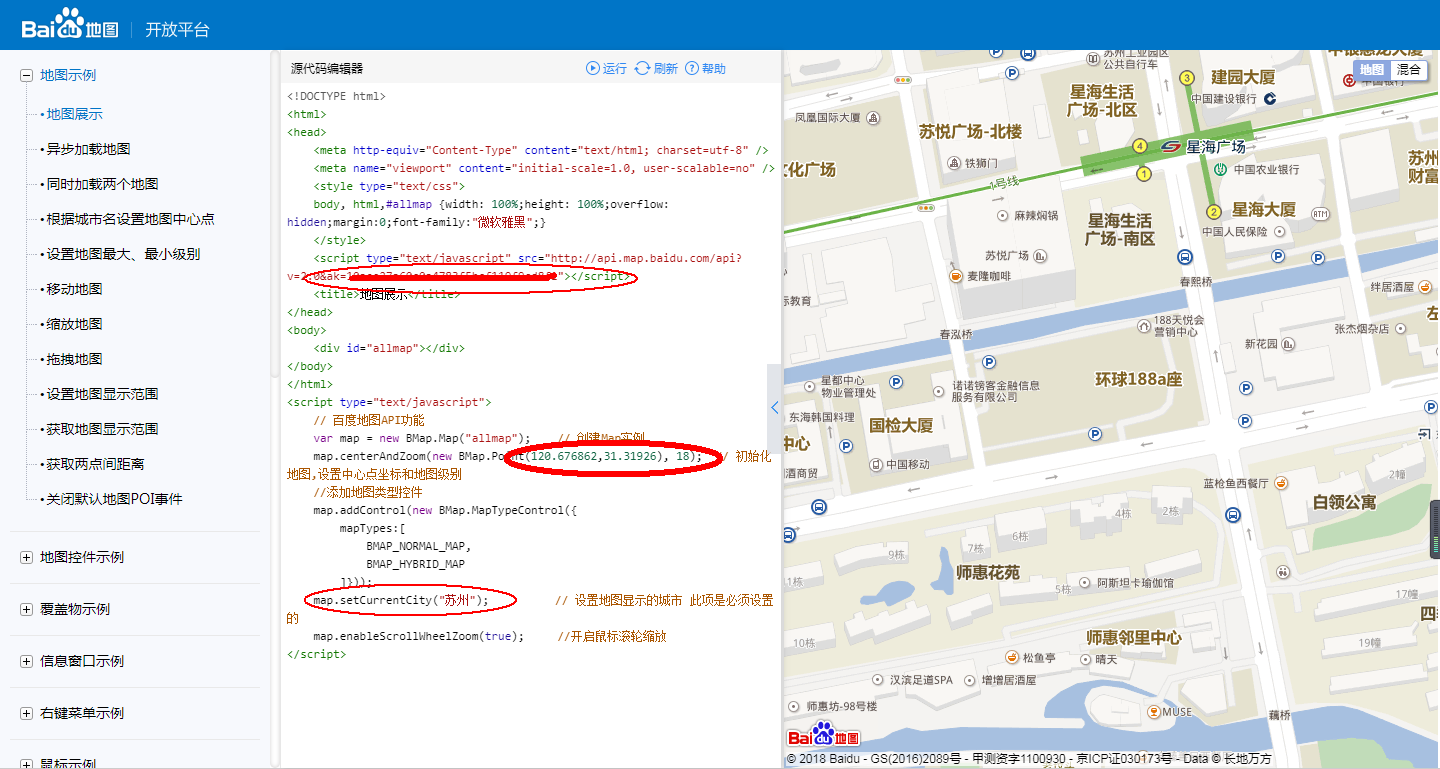
Task: Click the setCurrentCity code line
Action: coord(401,600)
